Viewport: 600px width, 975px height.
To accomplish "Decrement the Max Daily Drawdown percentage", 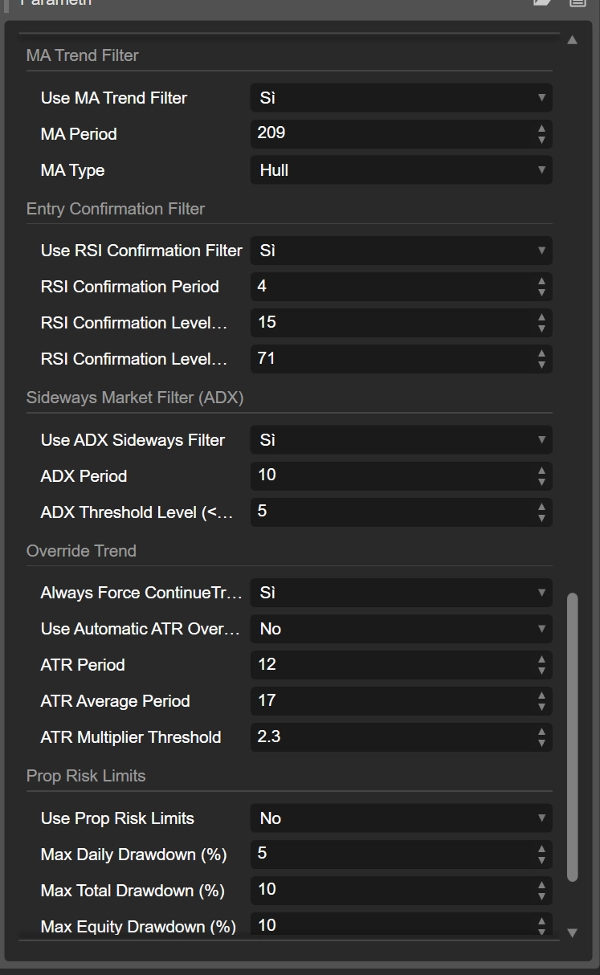I will pyautogui.click(x=541, y=860).
